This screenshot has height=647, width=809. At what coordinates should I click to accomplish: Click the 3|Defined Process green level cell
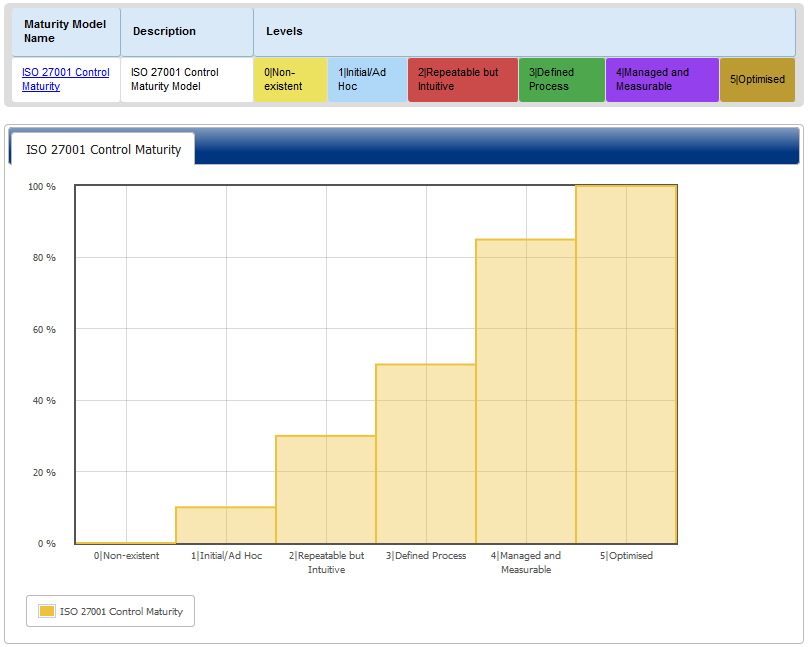[x=562, y=79]
